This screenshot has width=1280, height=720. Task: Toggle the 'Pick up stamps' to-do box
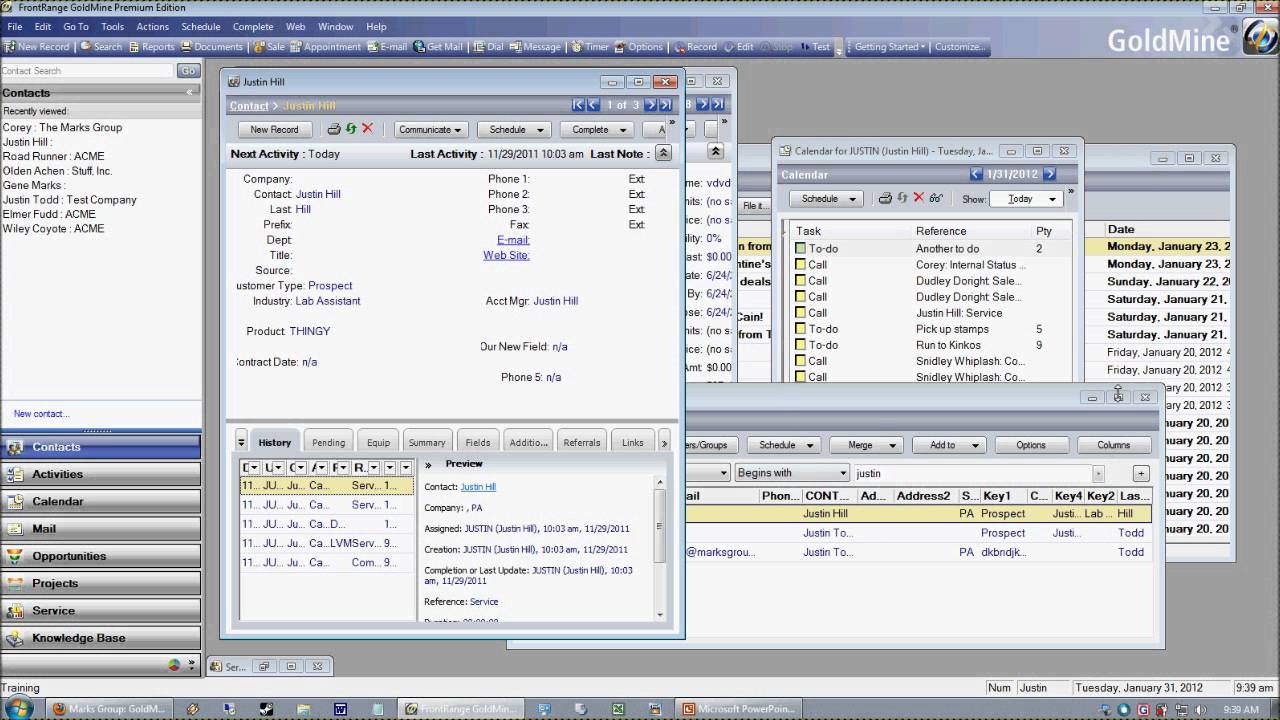pyautogui.click(x=800, y=329)
